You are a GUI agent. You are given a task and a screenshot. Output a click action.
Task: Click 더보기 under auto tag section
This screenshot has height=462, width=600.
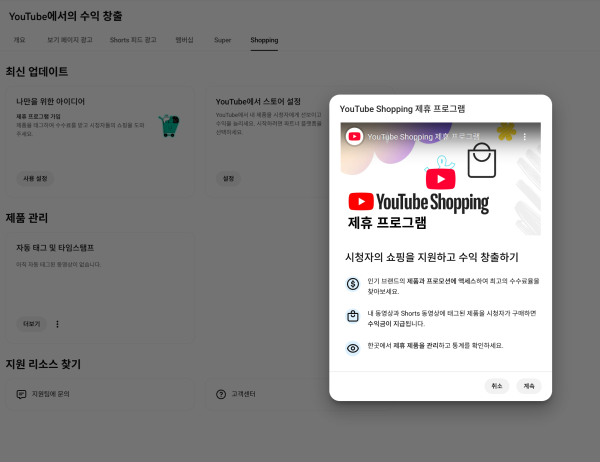[x=31, y=324]
